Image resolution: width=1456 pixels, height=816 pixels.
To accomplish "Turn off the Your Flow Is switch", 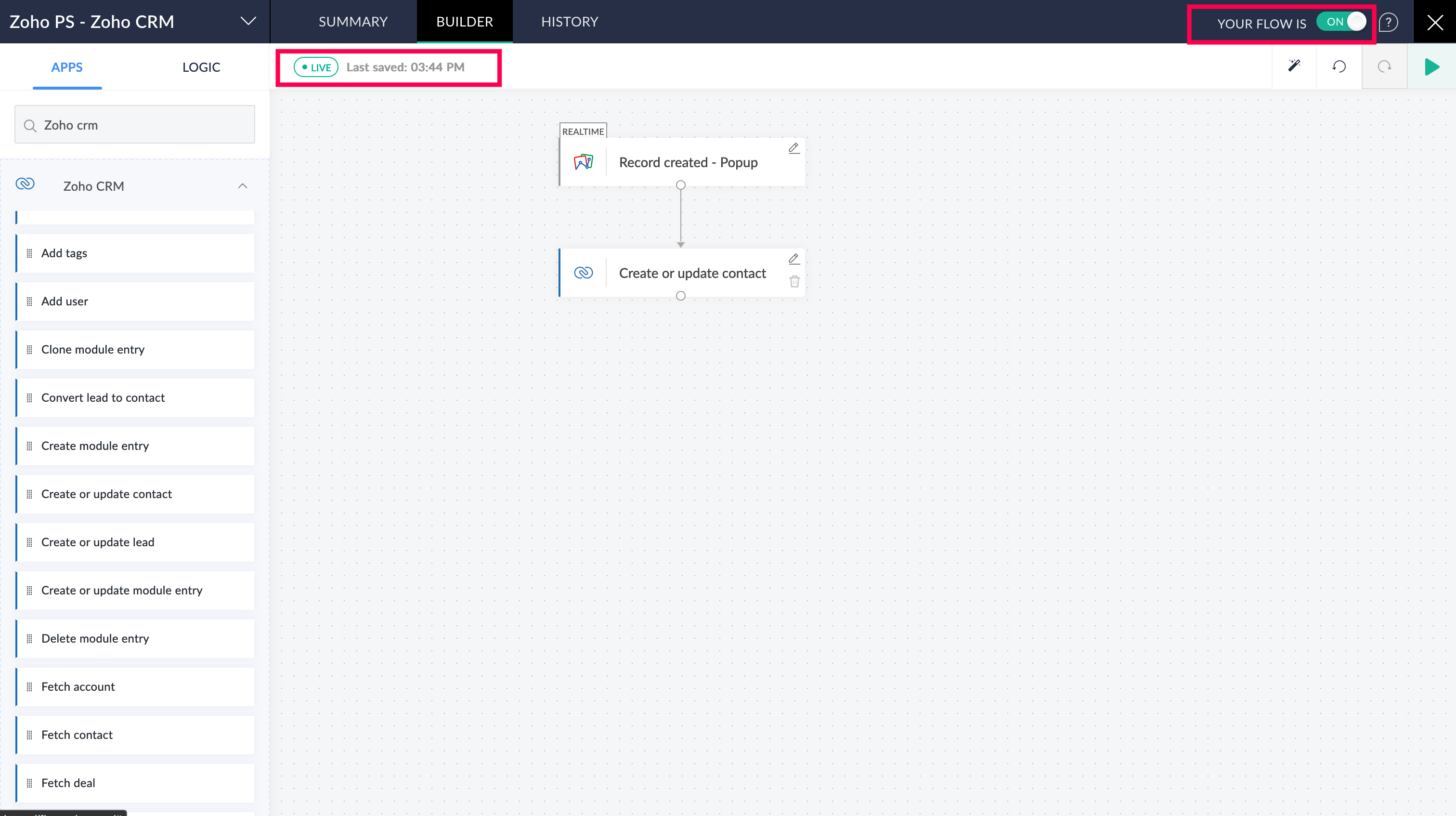I will tap(1341, 22).
